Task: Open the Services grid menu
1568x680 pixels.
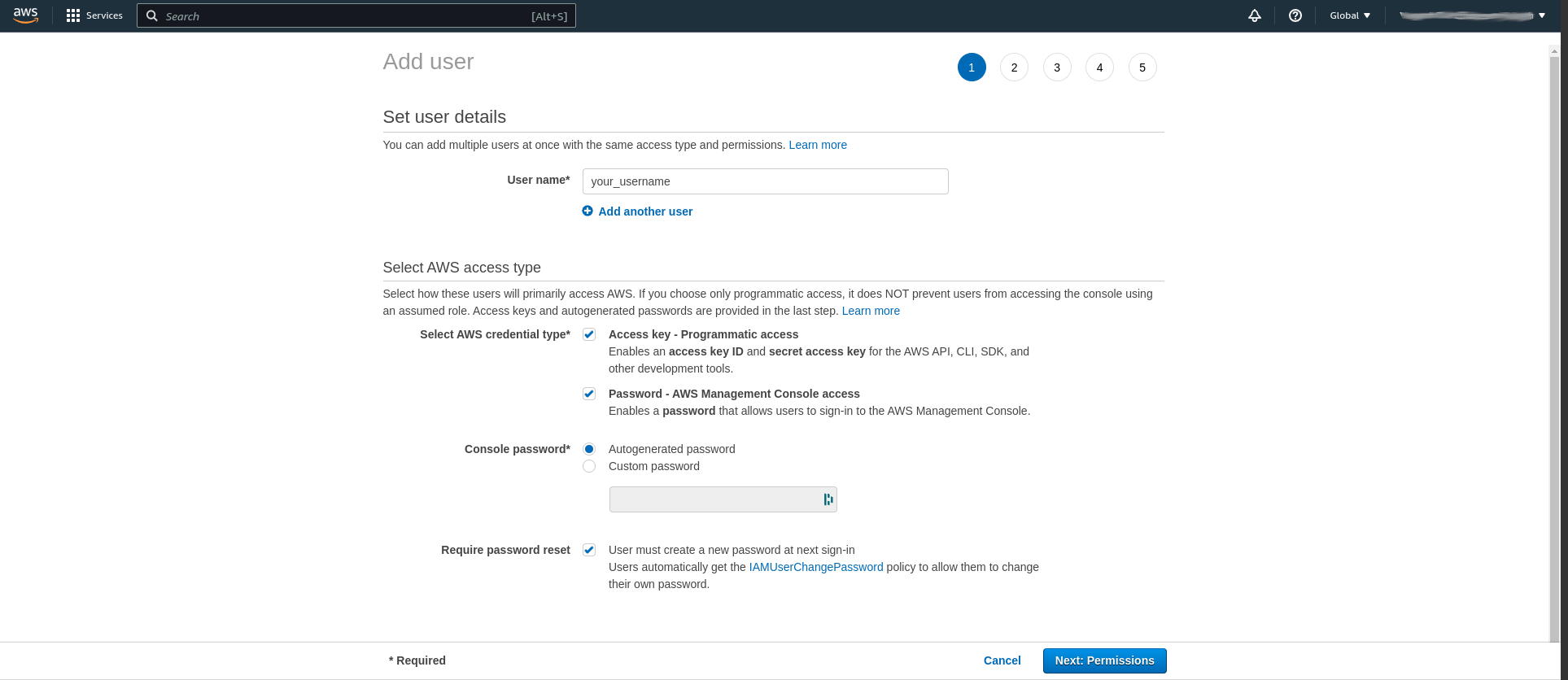Action: 73,15
